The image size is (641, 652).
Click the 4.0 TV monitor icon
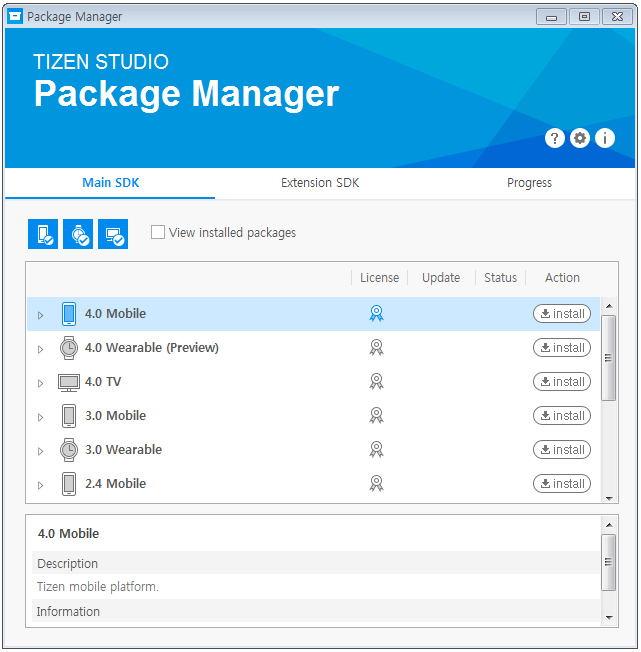(69, 383)
